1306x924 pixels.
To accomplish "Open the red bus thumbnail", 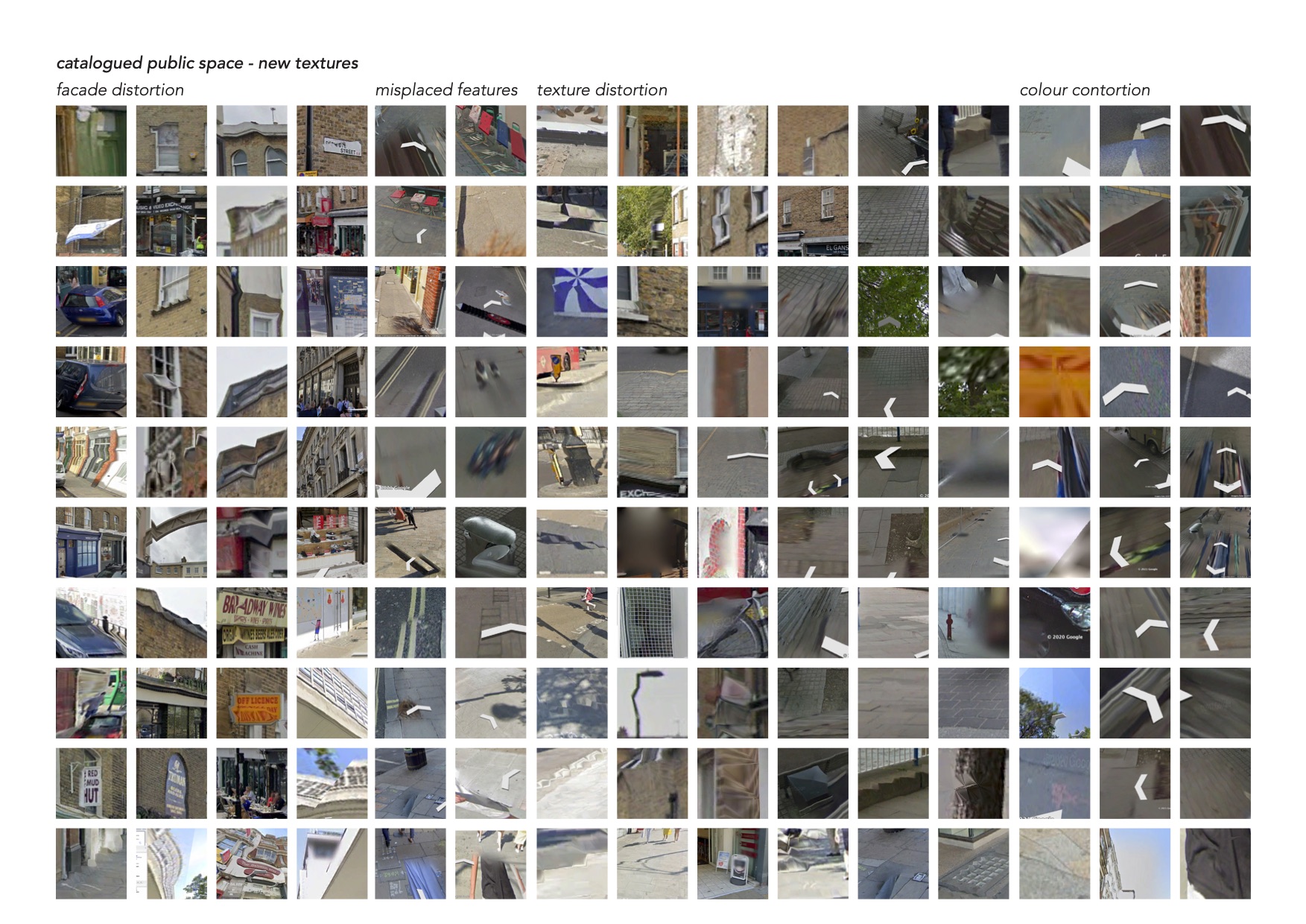I will pos(572,382).
